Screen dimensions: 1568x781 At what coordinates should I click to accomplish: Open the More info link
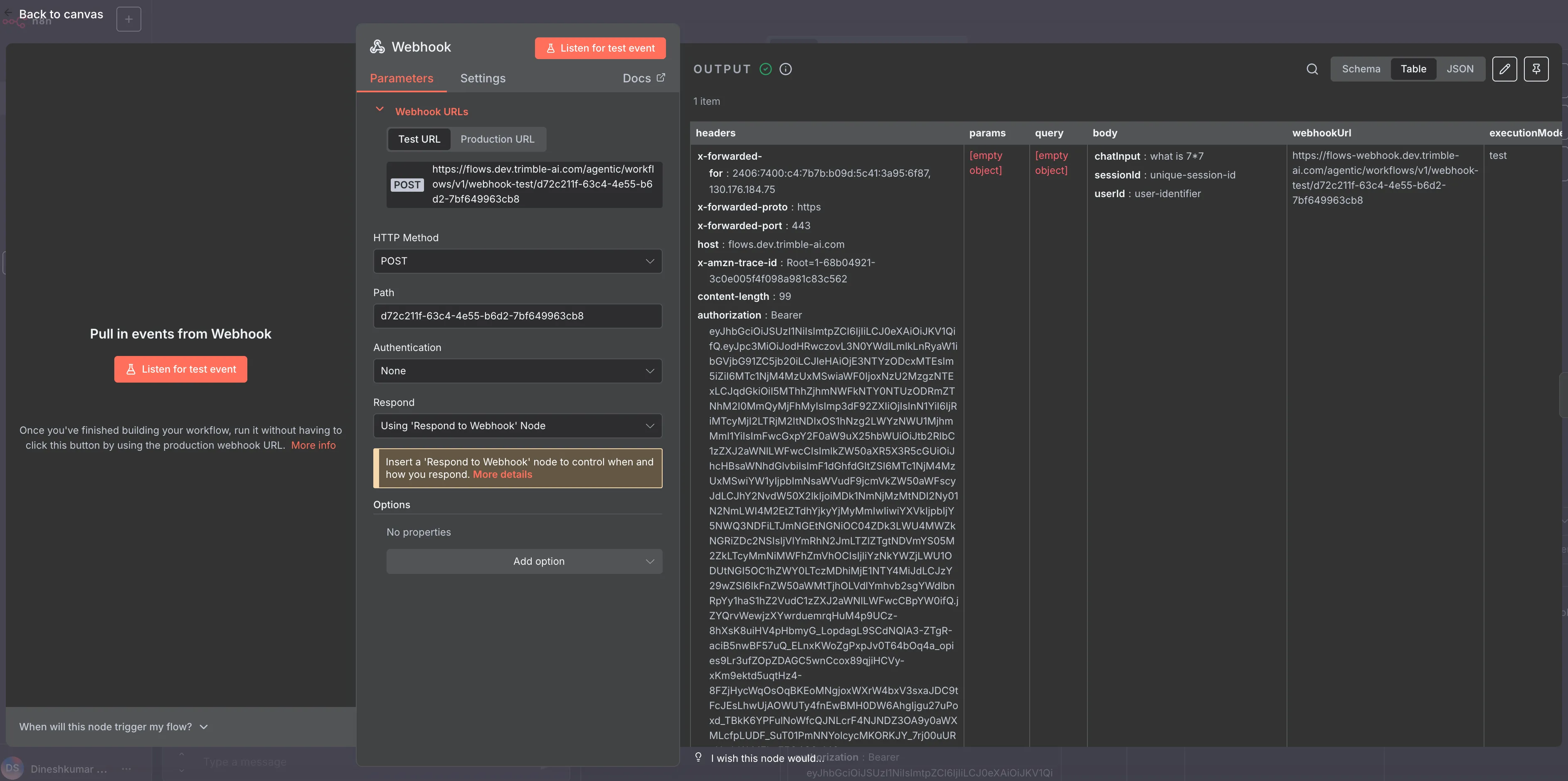[x=313, y=445]
